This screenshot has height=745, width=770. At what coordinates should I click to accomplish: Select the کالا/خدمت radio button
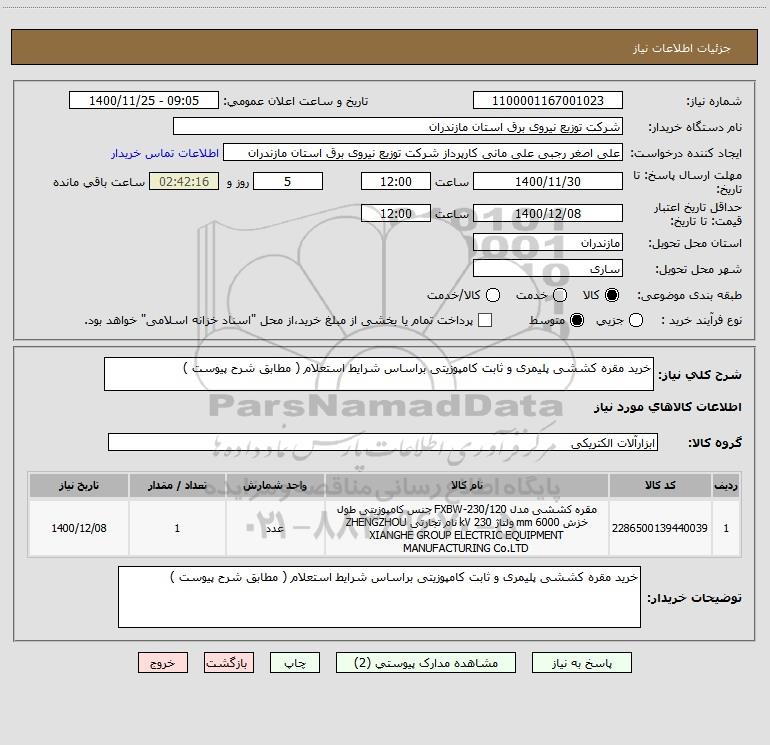(x=493, y=295)
